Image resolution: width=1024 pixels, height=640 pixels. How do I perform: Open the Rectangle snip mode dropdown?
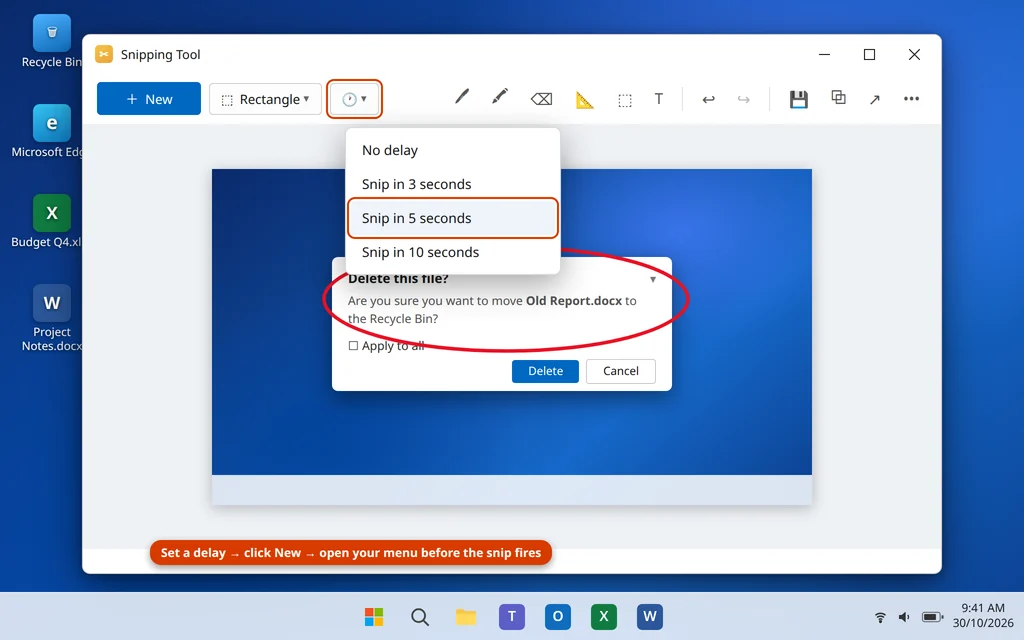[265, 99]
